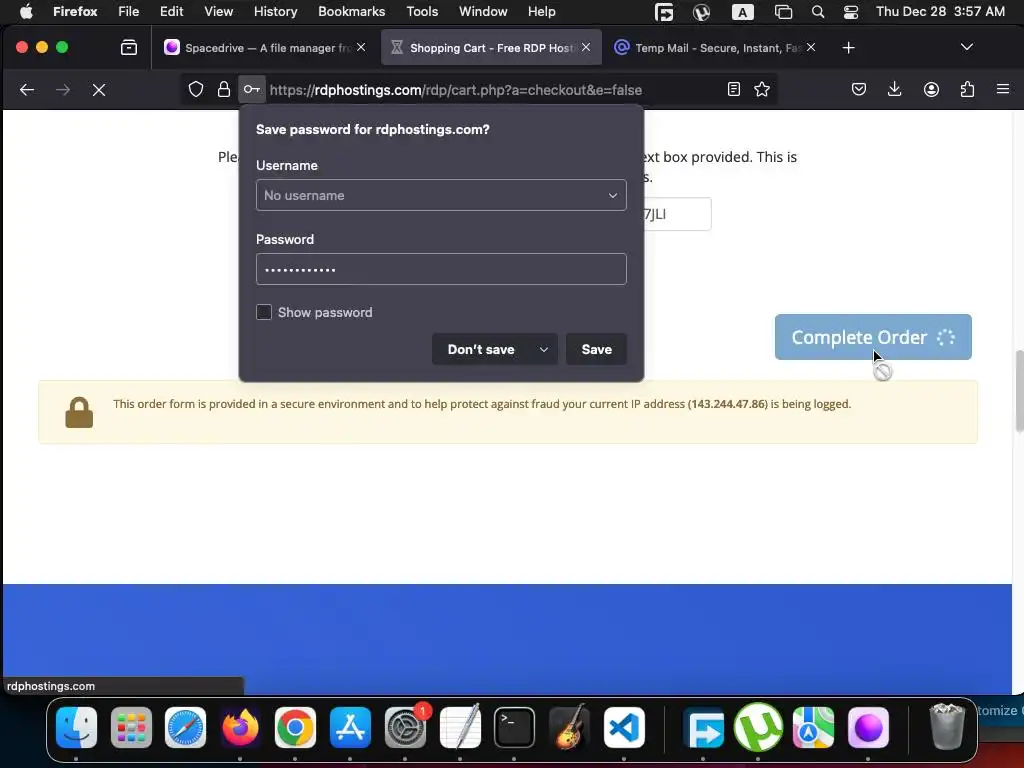Click the page vertical scrollbar
Image resolution: width=1024 pixels, height=768 pixels.
pyautogui.click(x=1019, y=391)
